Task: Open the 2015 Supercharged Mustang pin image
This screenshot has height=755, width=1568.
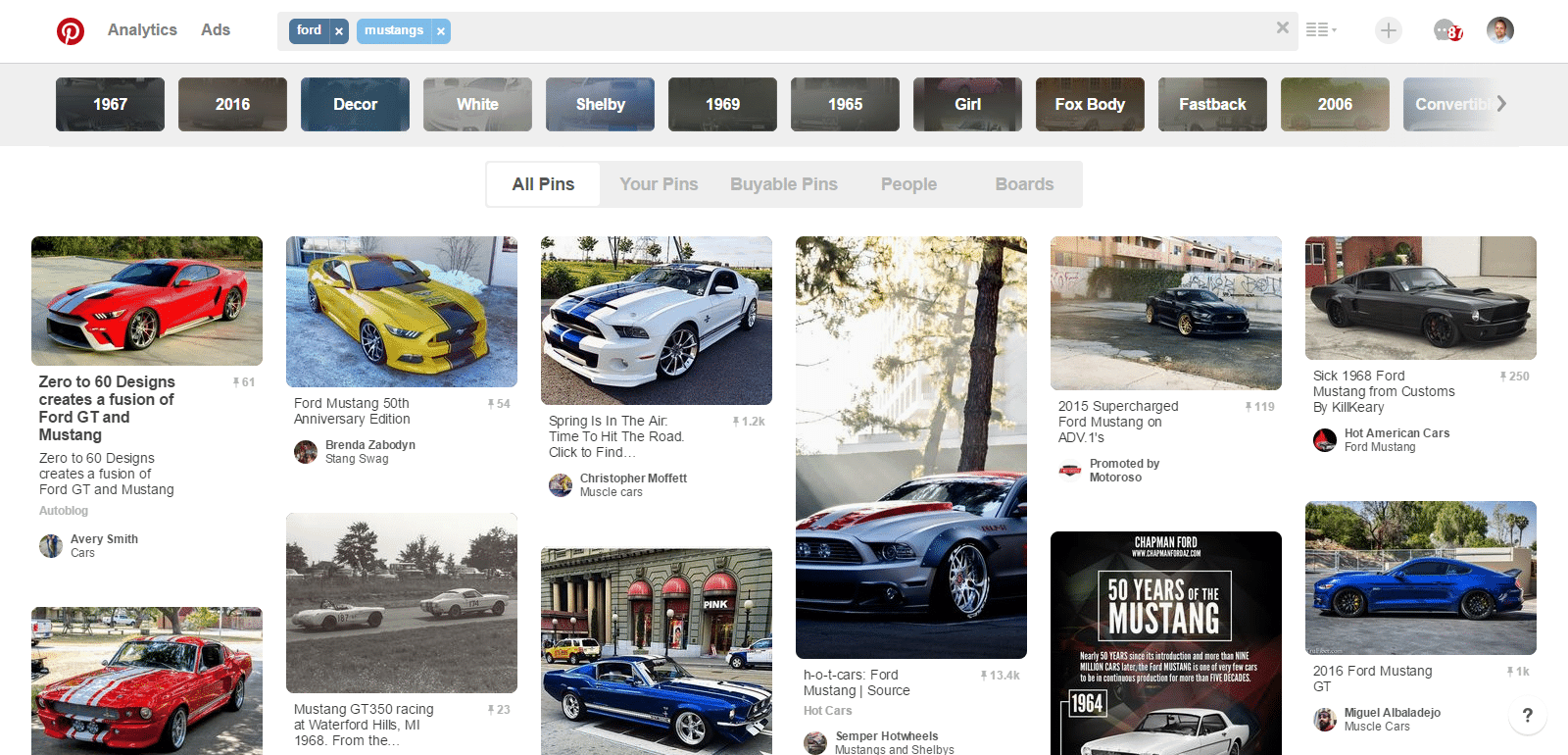Action: click(1166, 313)
